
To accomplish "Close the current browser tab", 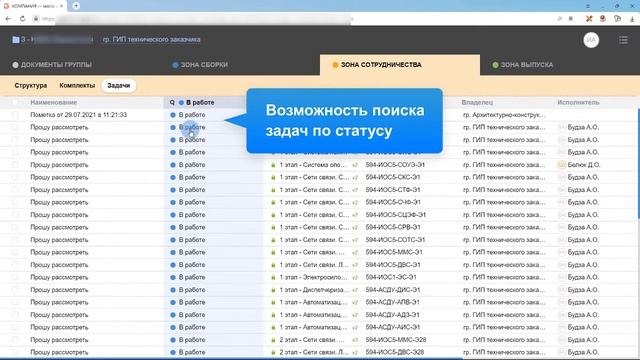I will [62, 6].
